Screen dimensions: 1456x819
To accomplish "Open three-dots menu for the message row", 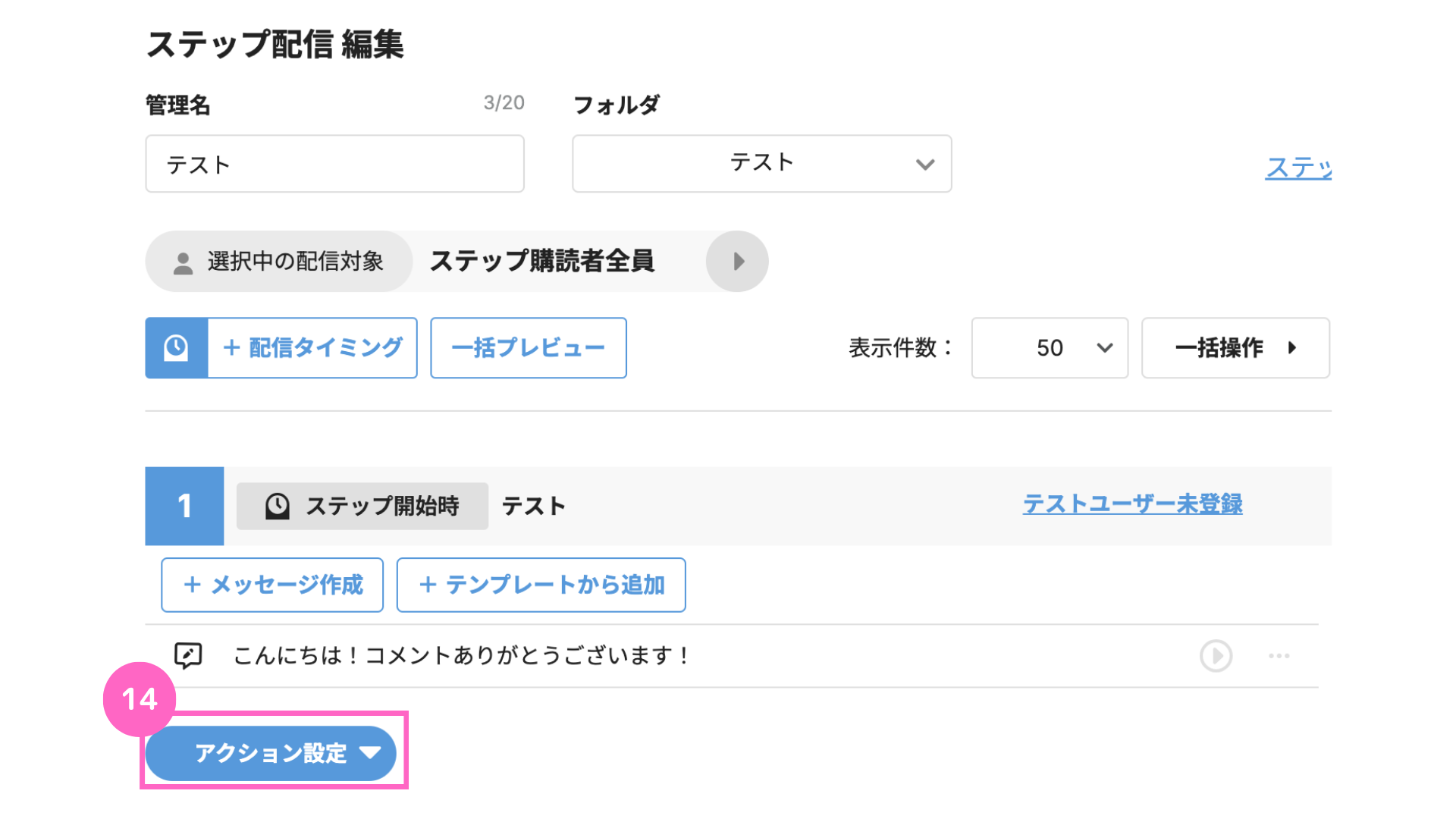I will point(1279,656).
